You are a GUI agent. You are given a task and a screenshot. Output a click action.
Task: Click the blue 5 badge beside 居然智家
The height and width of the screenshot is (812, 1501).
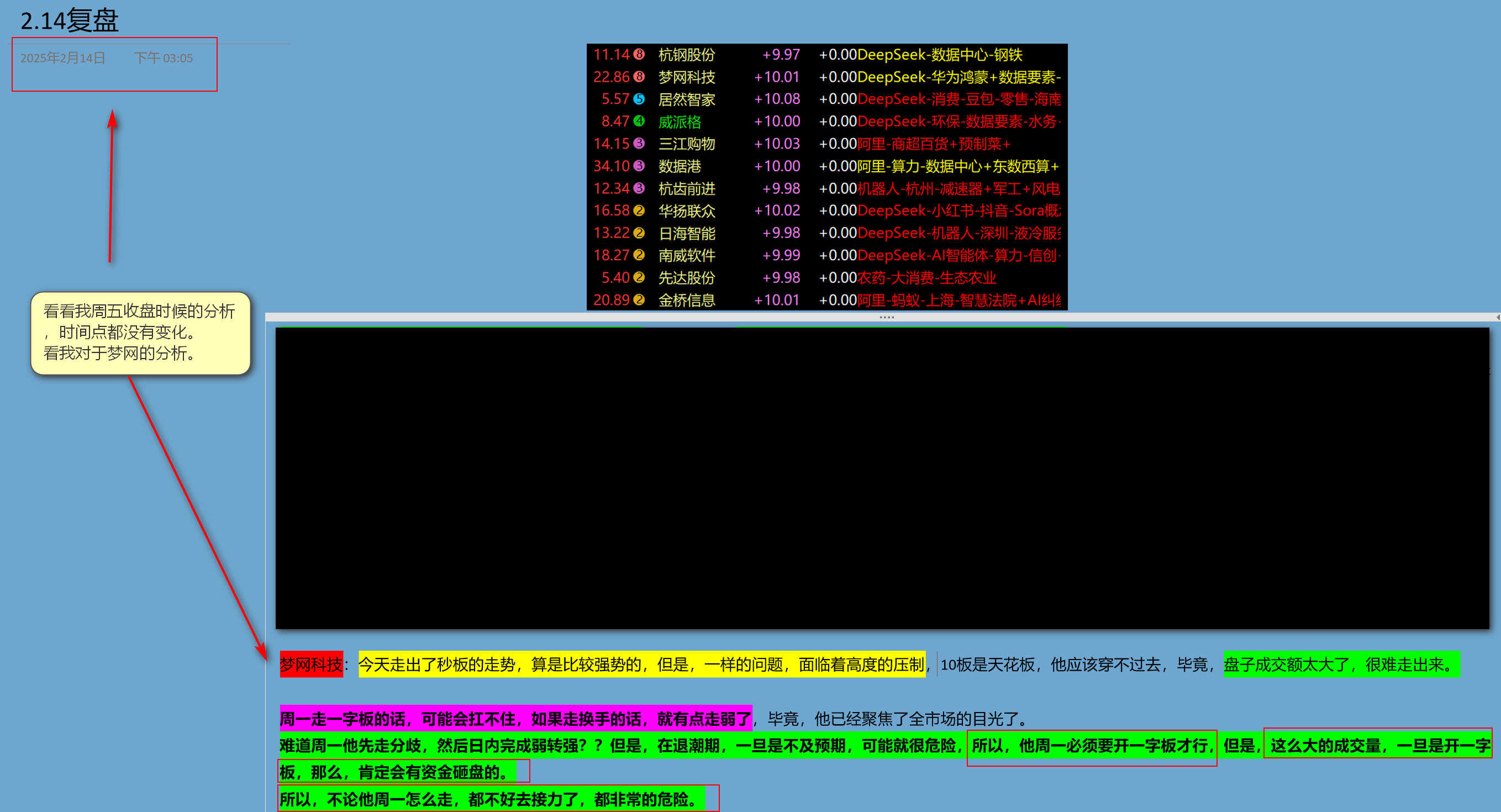(x=639, y=98)
